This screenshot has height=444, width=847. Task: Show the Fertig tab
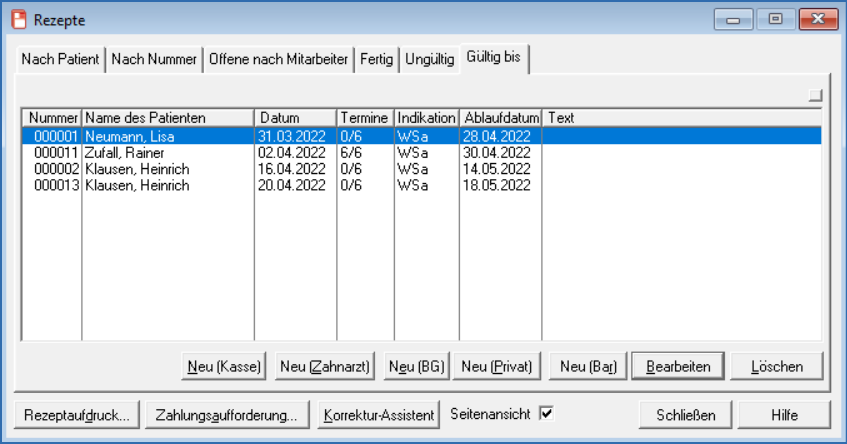pos(377,60)
